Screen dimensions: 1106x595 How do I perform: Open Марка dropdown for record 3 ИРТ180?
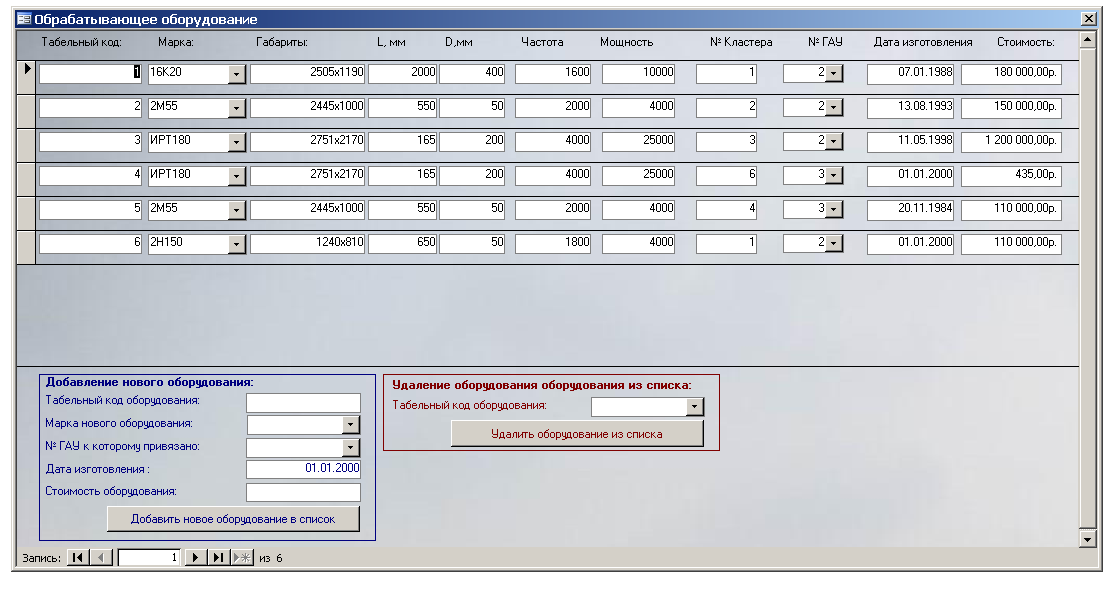coord(236,142)
